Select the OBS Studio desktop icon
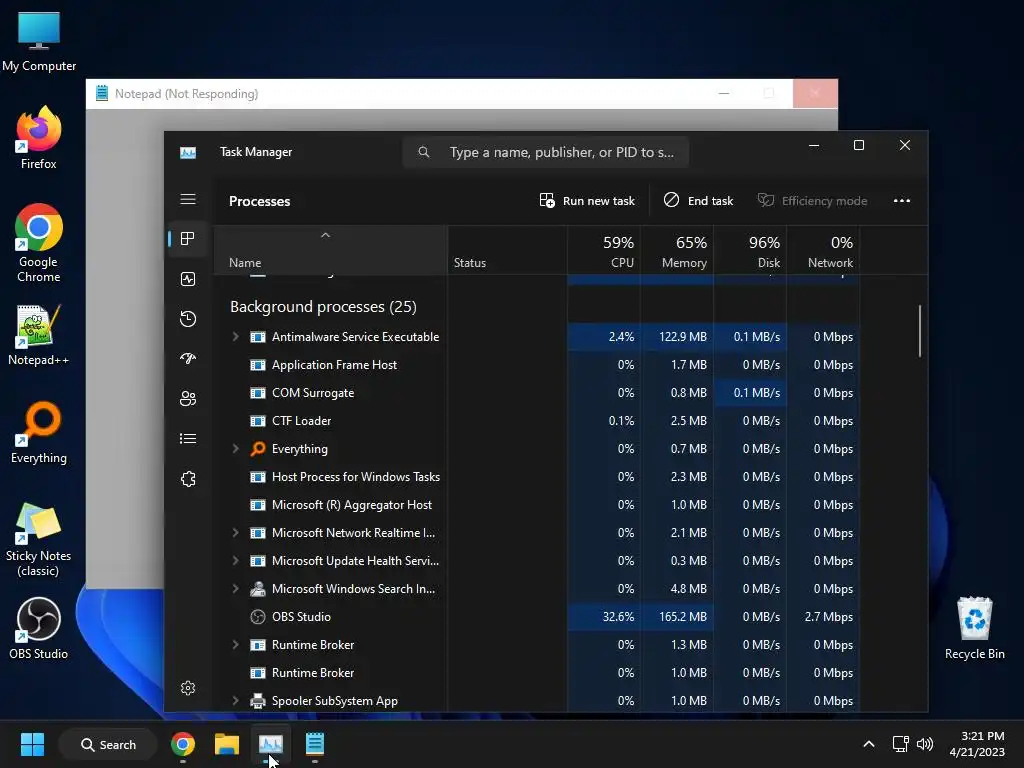 coord(39,628)
